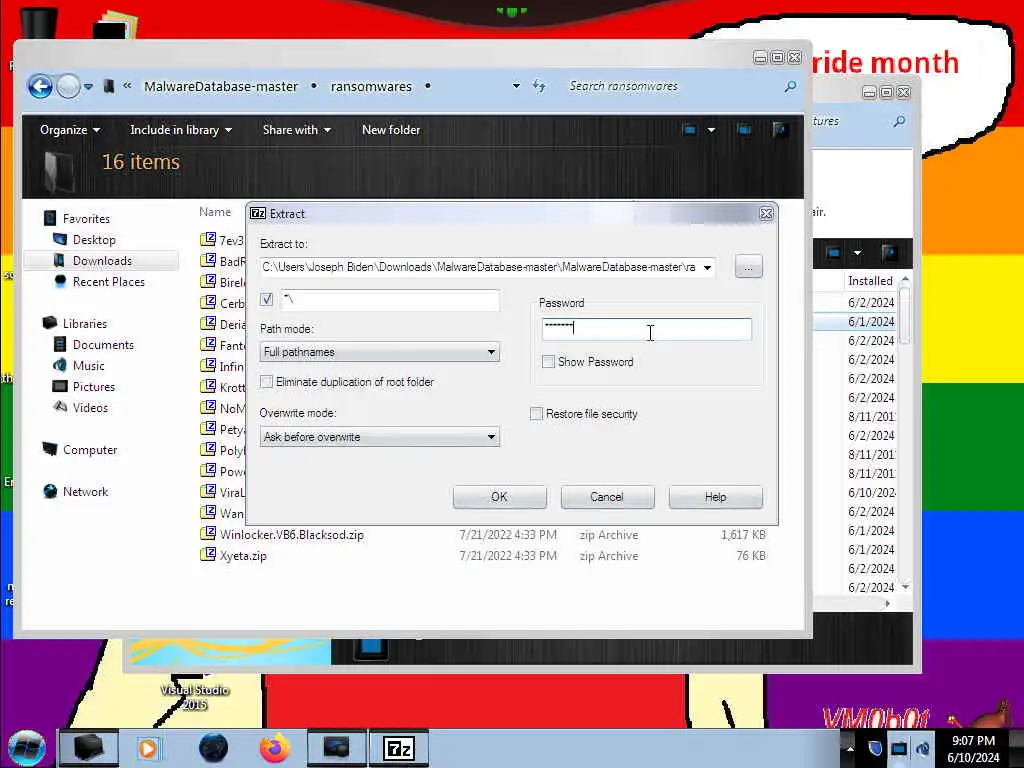
Task: Enable the Show Password checkbox
Action: 549,361
